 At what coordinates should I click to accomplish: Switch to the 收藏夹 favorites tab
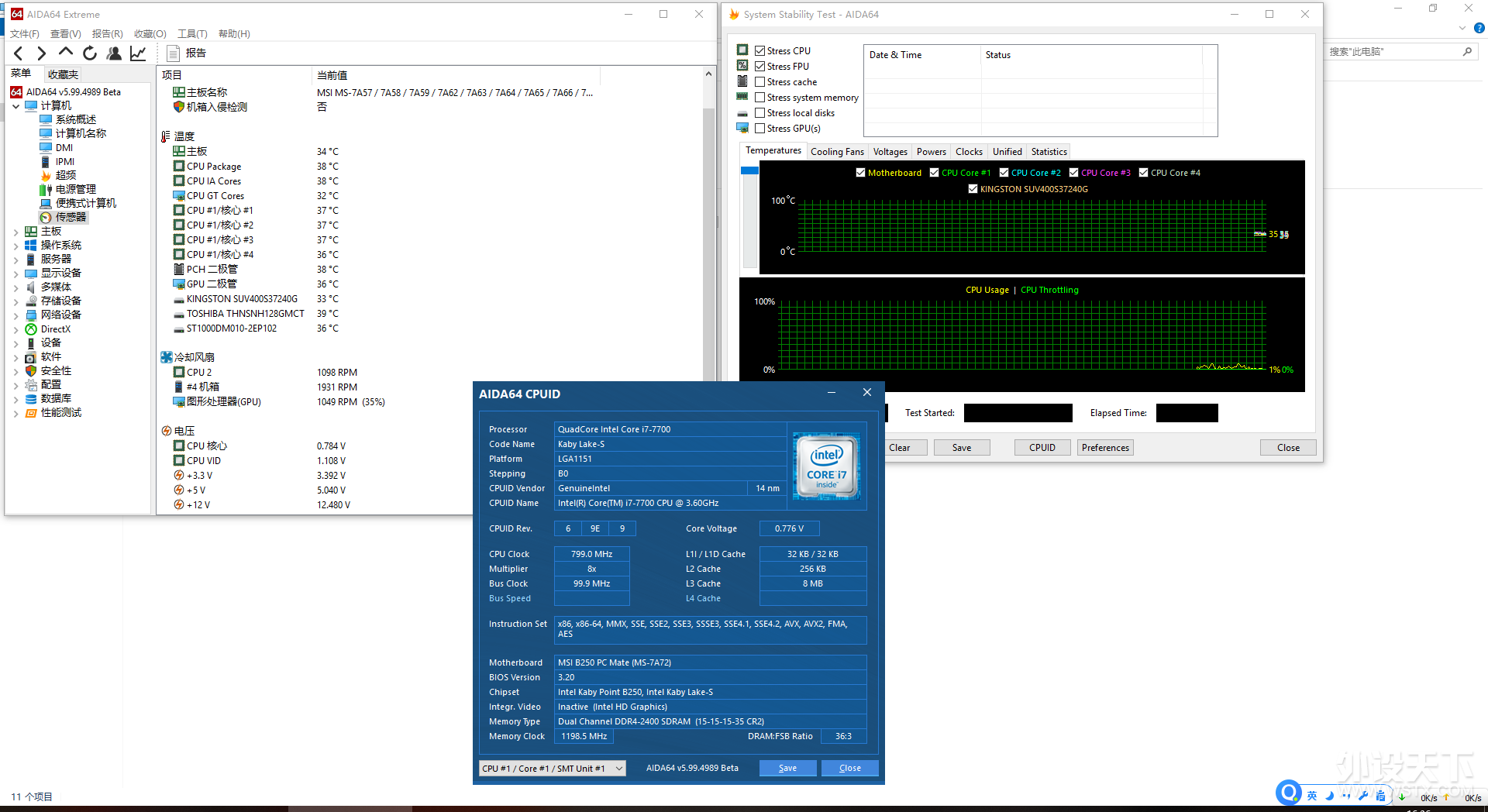(62, 74)
